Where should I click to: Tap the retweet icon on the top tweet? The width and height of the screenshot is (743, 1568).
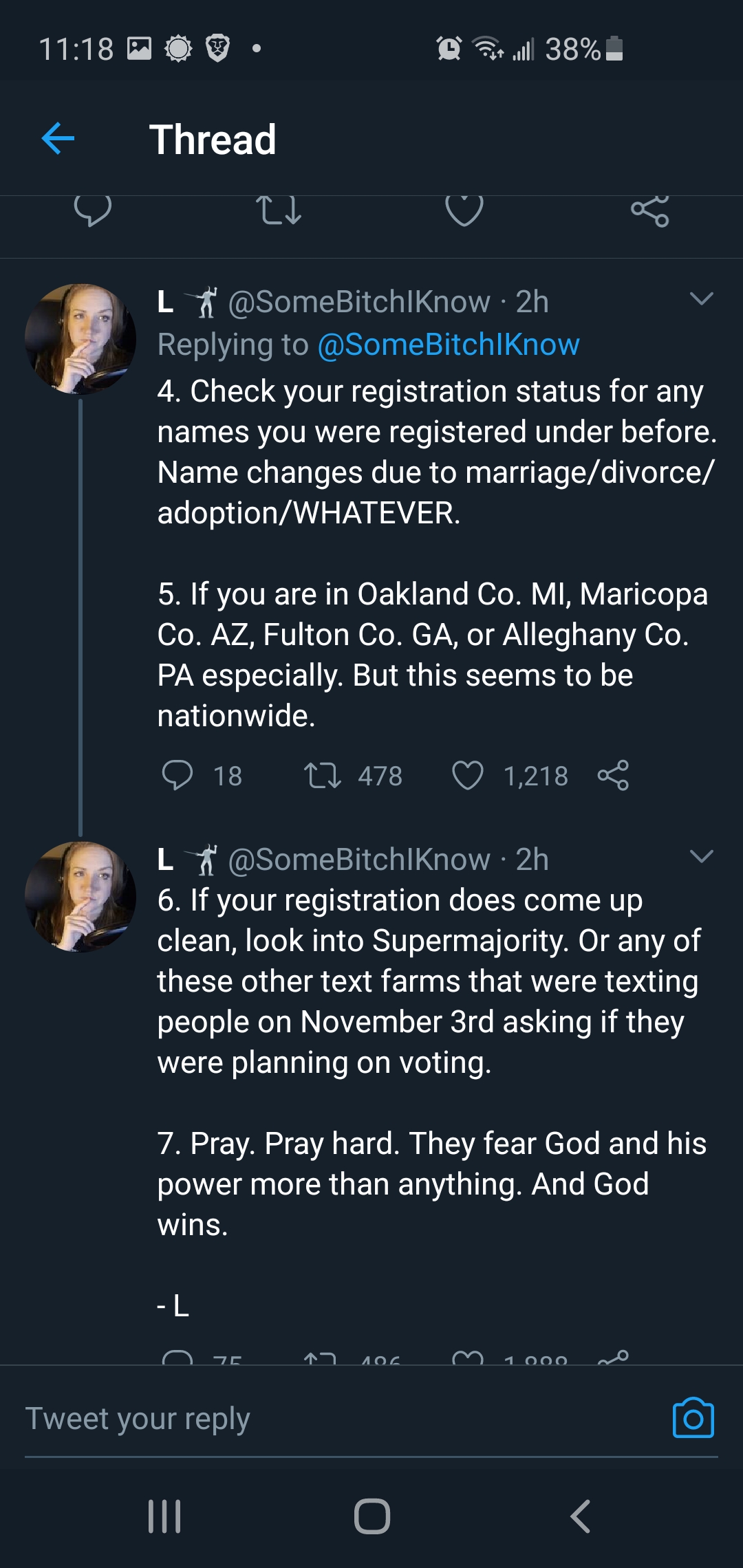(x=279, y=210)
